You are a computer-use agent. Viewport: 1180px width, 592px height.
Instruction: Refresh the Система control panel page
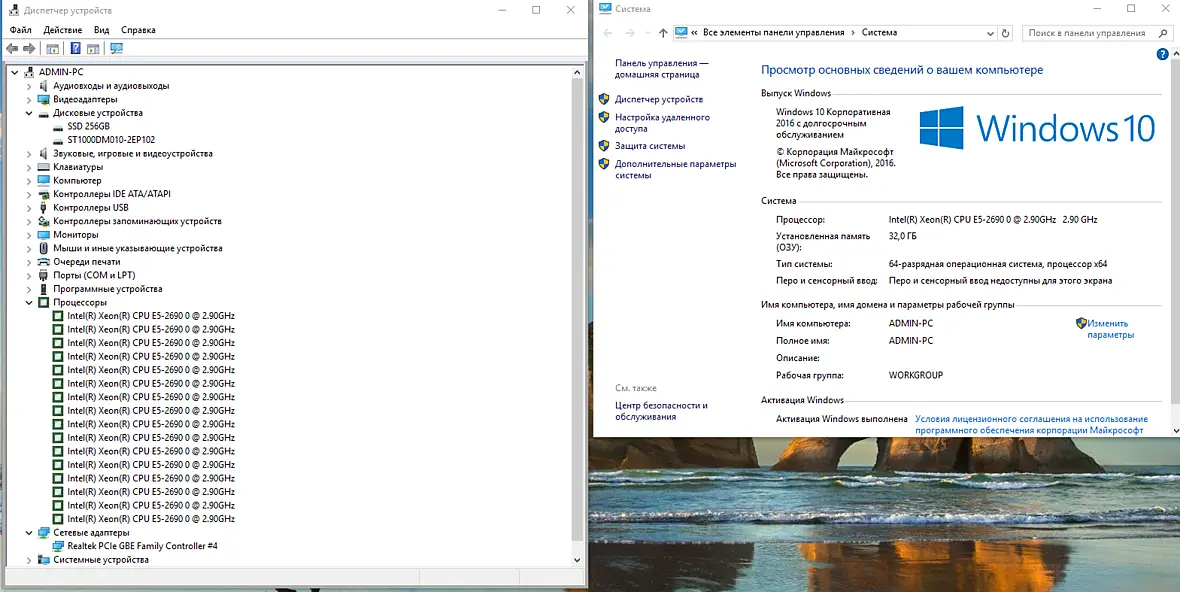pos(1006,33)
